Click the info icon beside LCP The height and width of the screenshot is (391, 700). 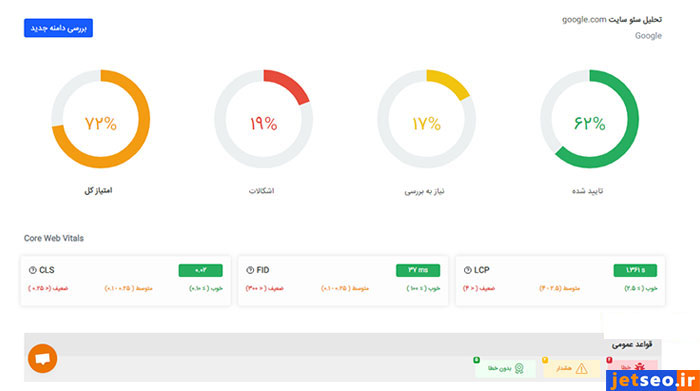467,270
